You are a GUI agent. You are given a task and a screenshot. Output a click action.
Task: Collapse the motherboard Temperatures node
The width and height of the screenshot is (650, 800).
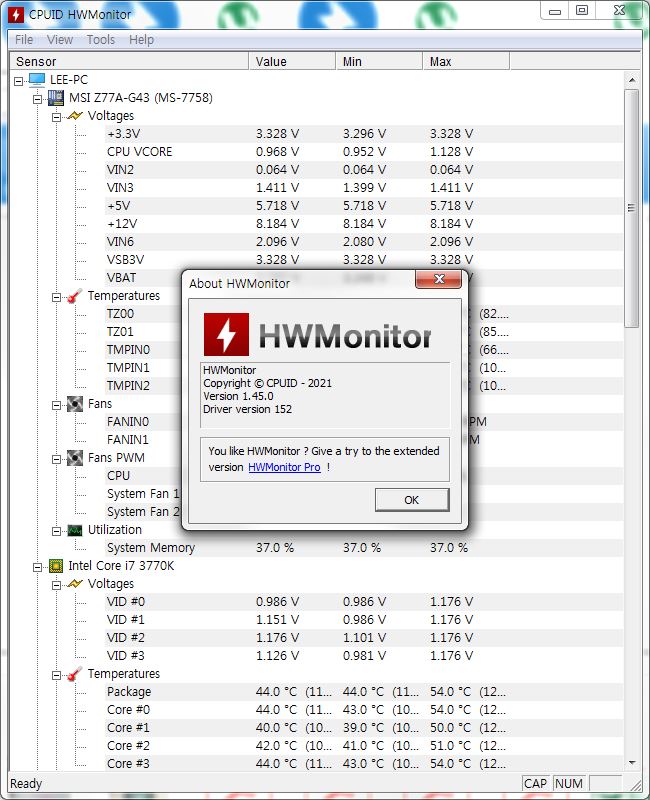[x=56, y=297]
